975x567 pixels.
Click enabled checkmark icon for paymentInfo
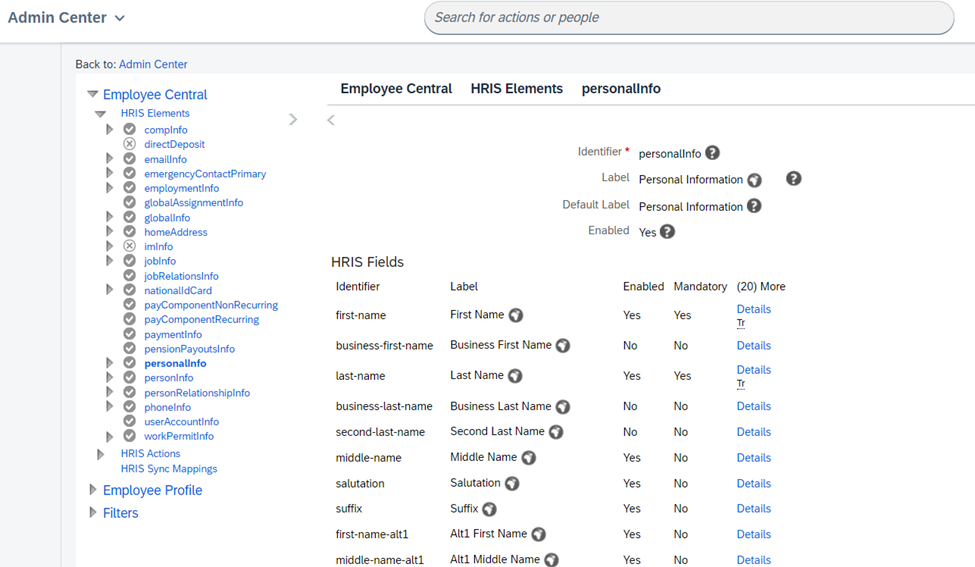point(129,334)
